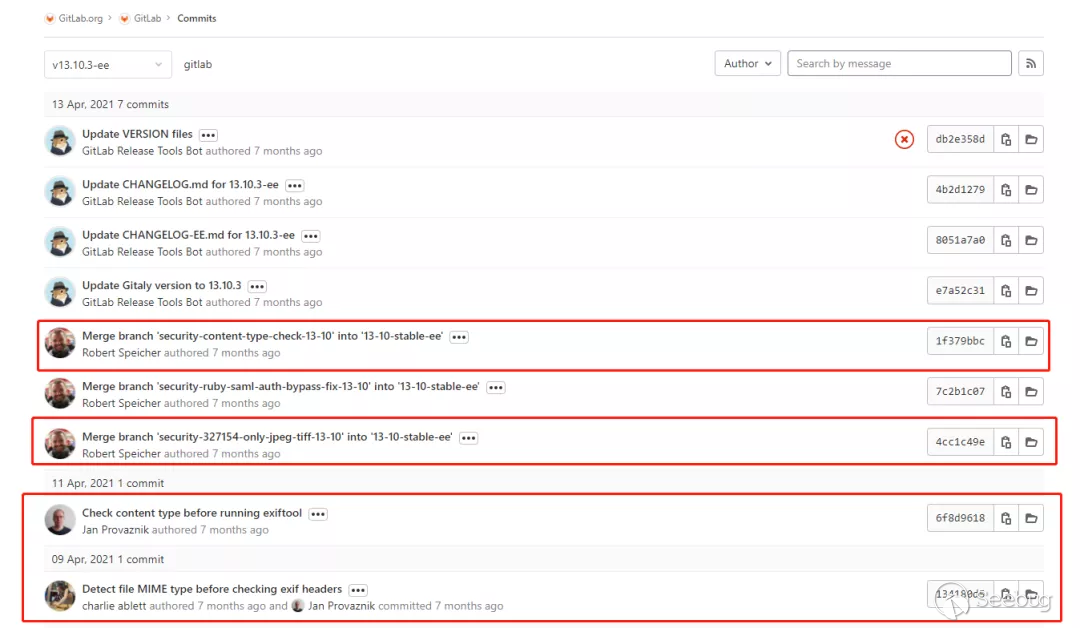Expand description of Update CHANGELOG.md commit
1080x628 pixels.
tap(295, 185)
